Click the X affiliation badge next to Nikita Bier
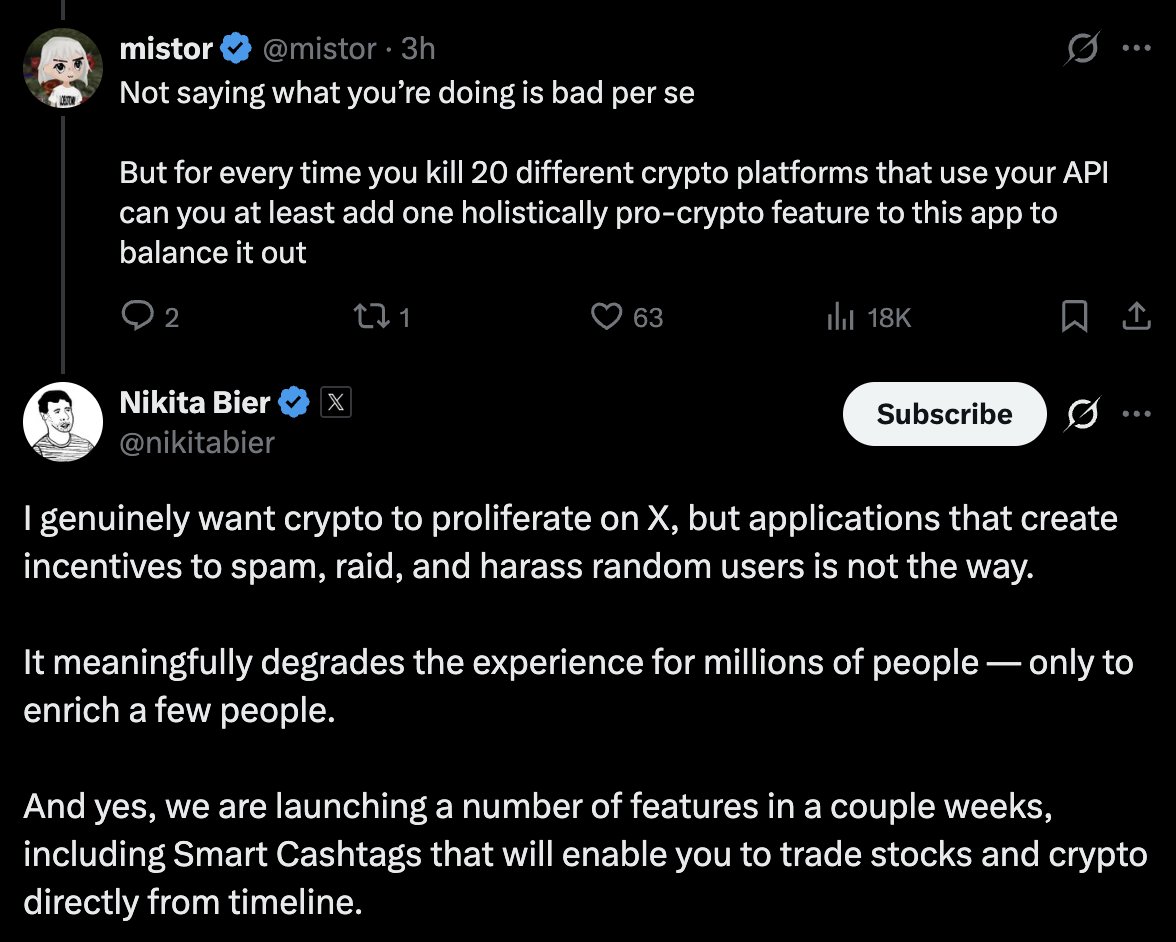The height and width of the screenshot is (942, 1176). tap(335, 403)
